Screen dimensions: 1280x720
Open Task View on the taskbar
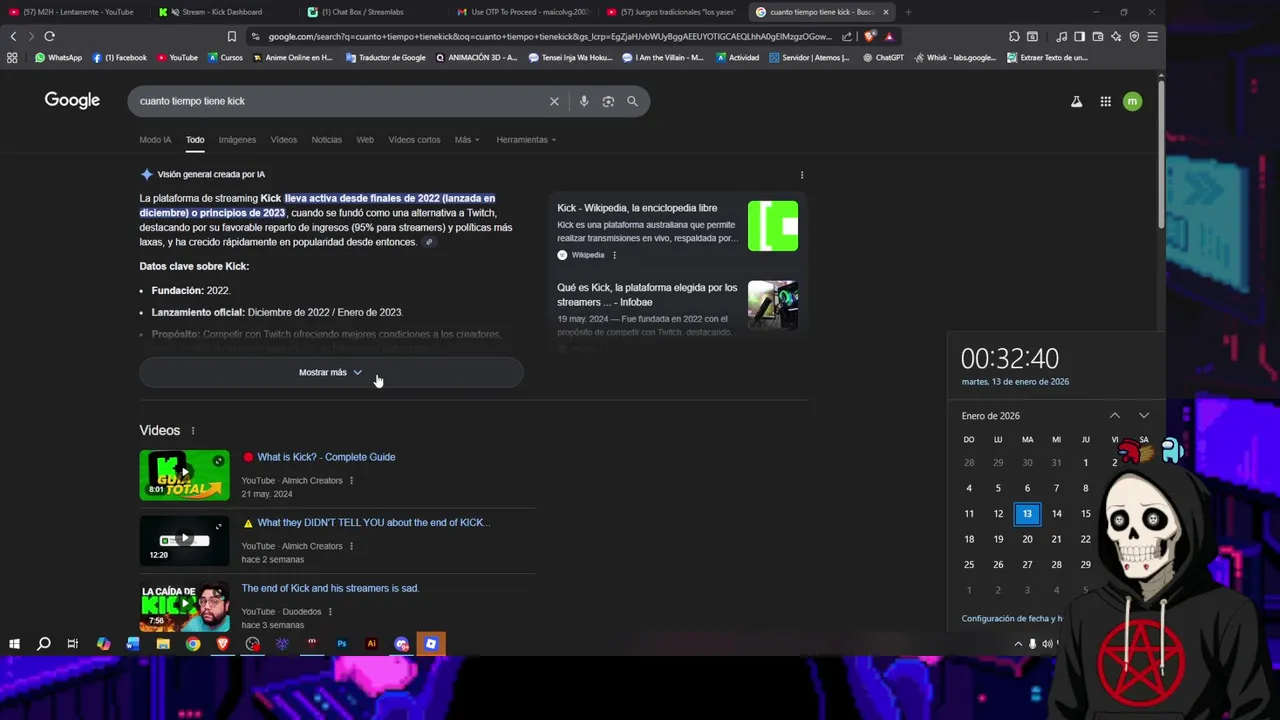pos(73,644)
